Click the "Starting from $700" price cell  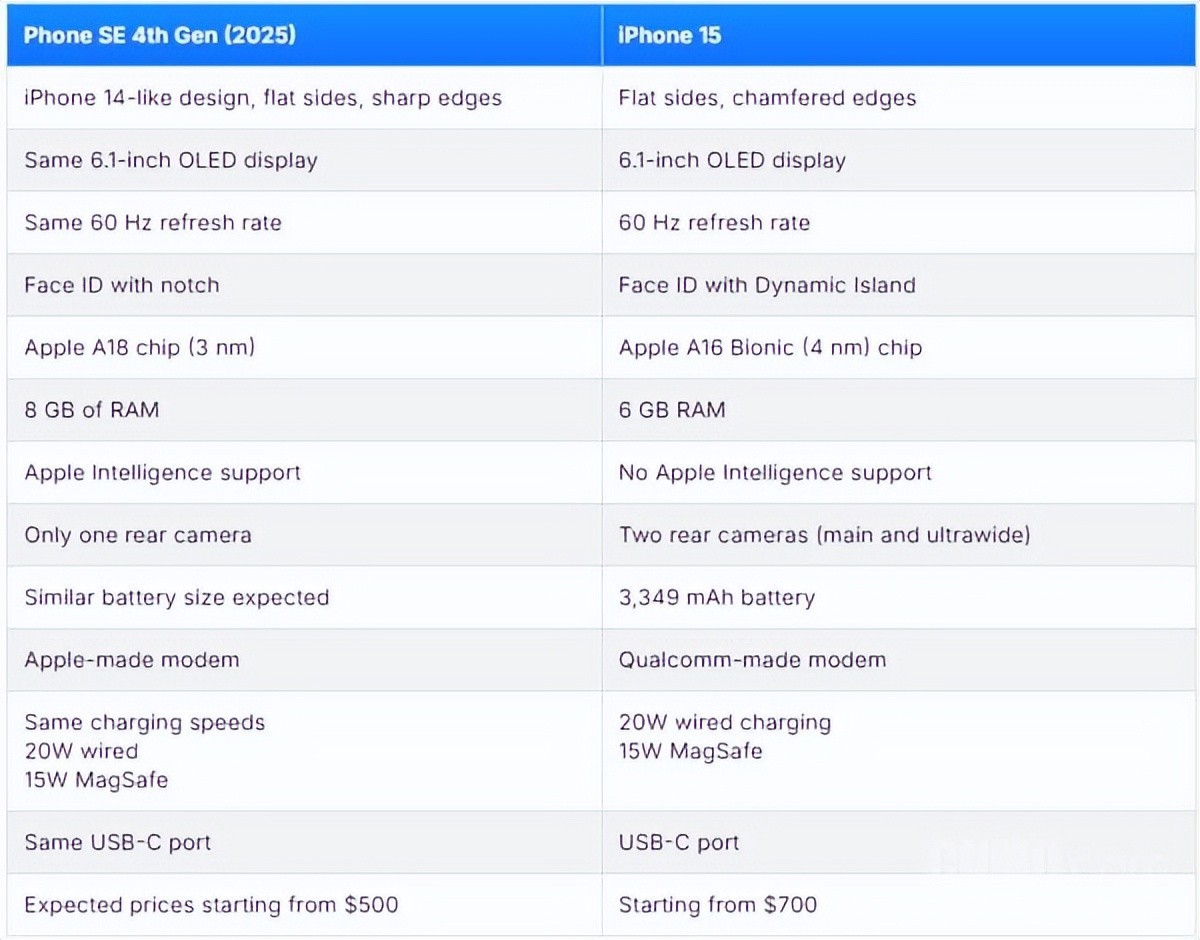tap(717, 905)
